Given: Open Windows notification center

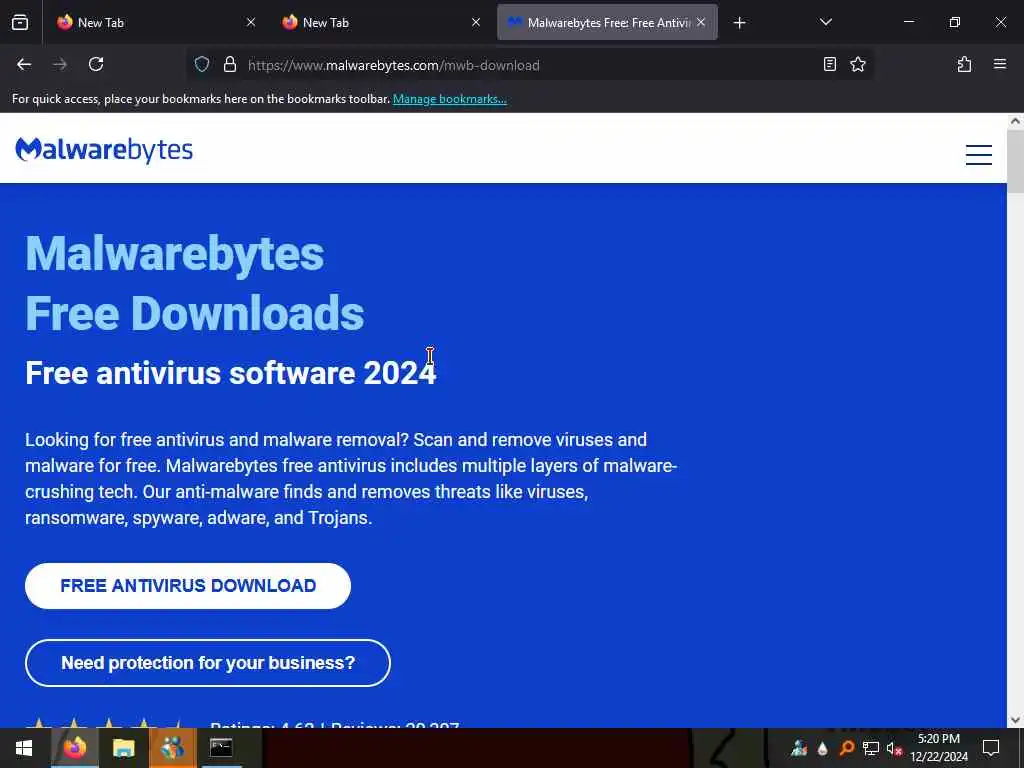Looking at the screenshot, I should tap(991, 748).
